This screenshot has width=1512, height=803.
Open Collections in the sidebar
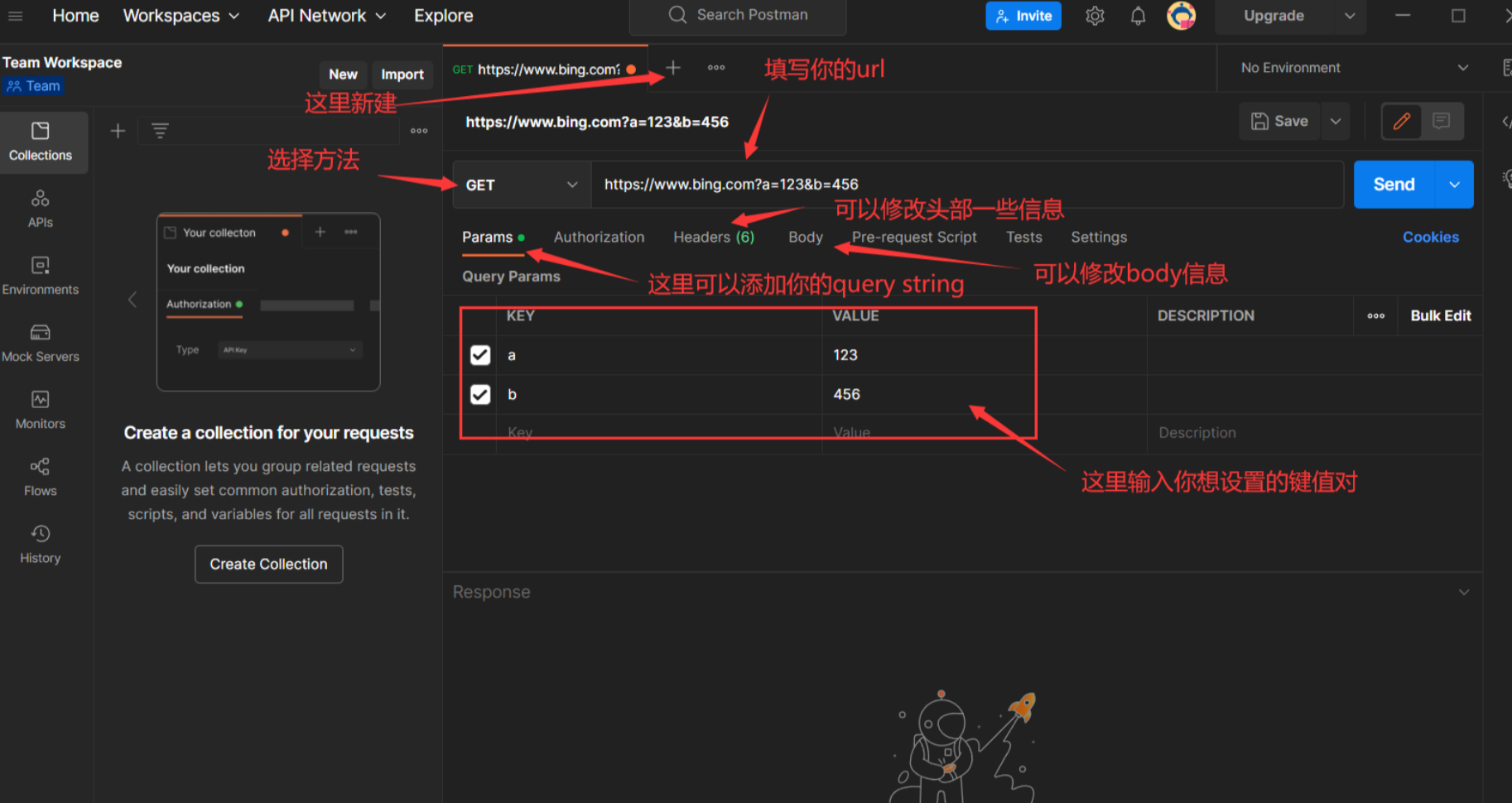(41, 142)
